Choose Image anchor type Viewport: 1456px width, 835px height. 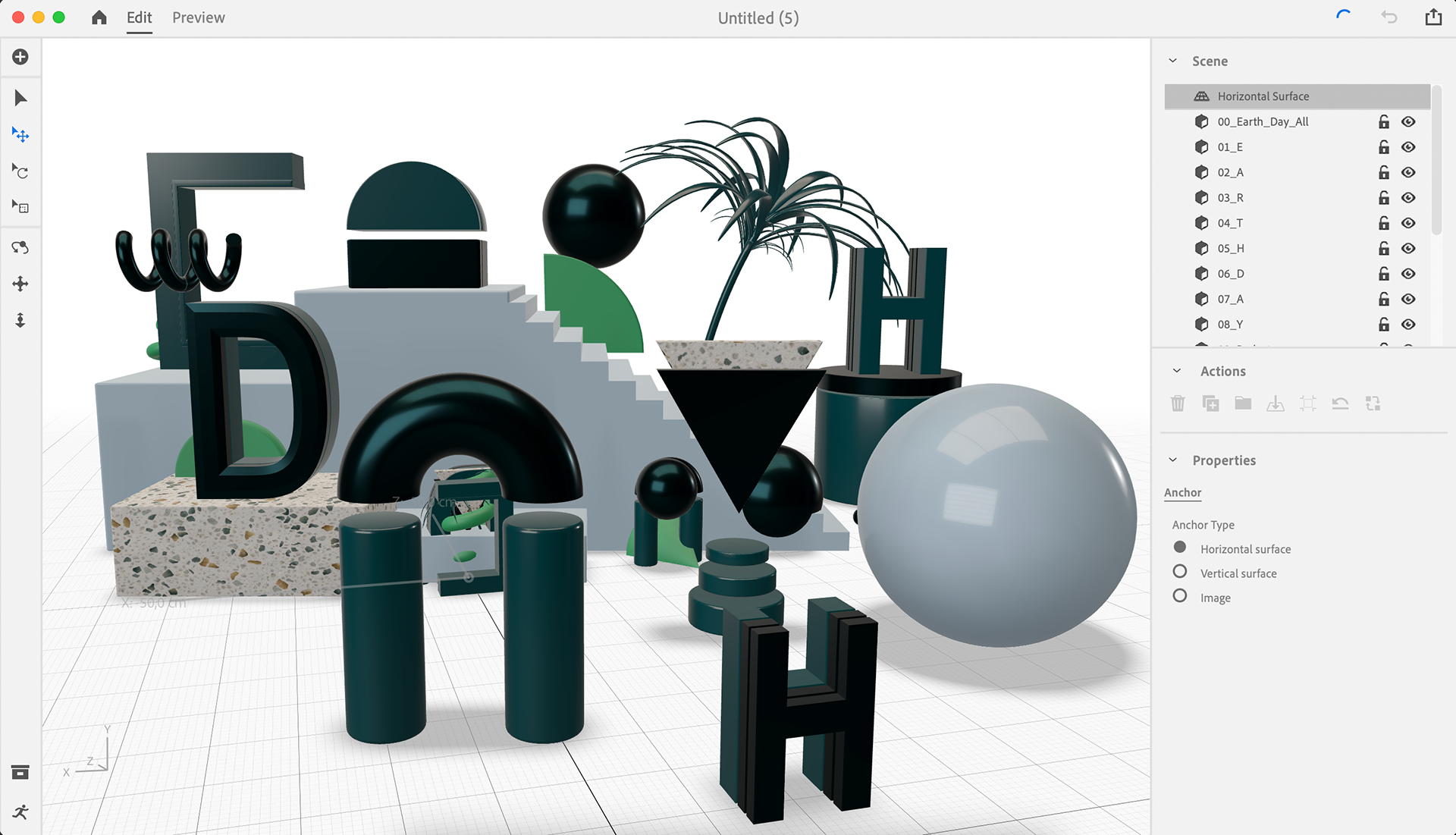[1180, 596]
